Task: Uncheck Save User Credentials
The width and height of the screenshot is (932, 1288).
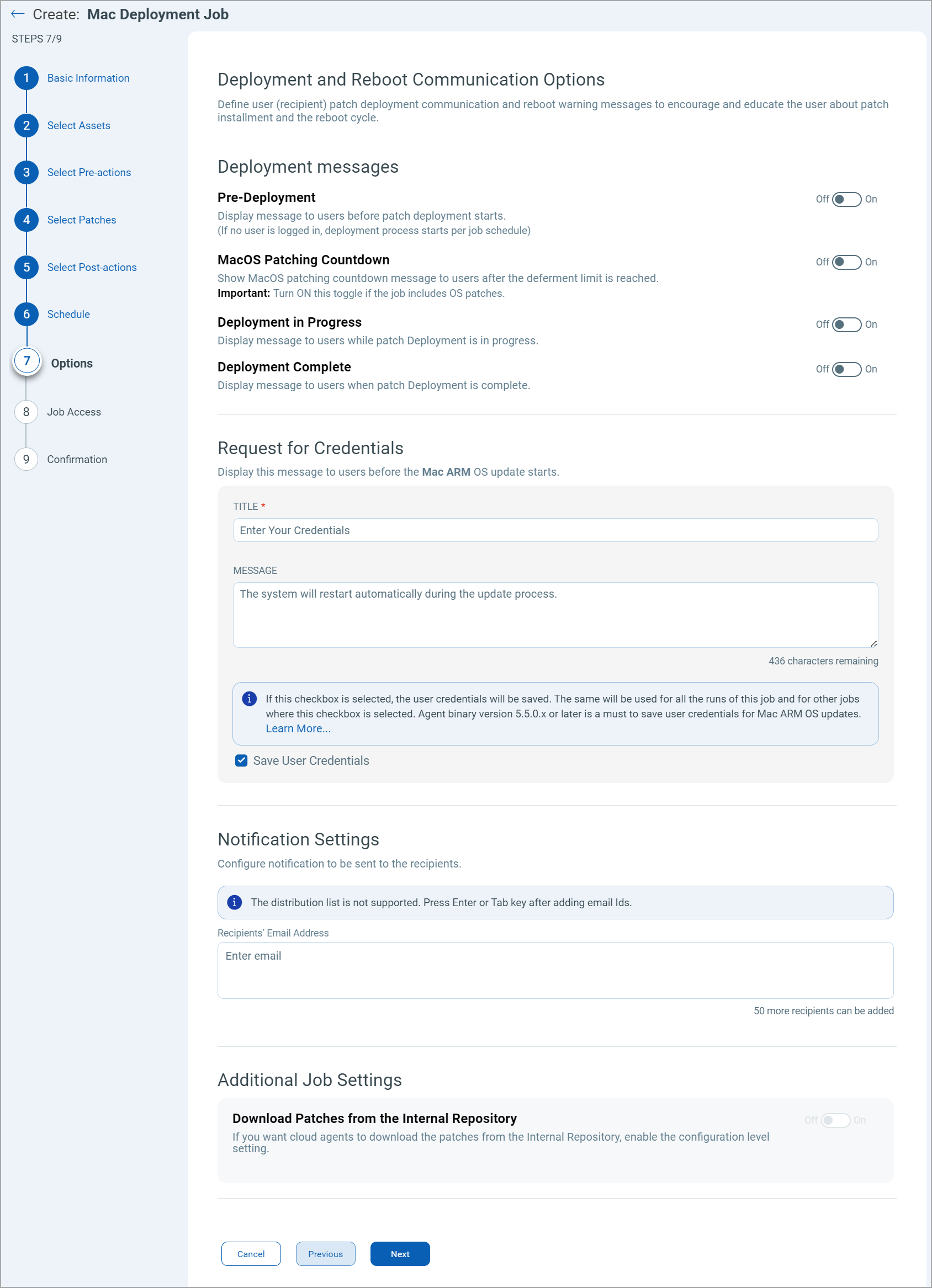Action: (x=241, y=760)
